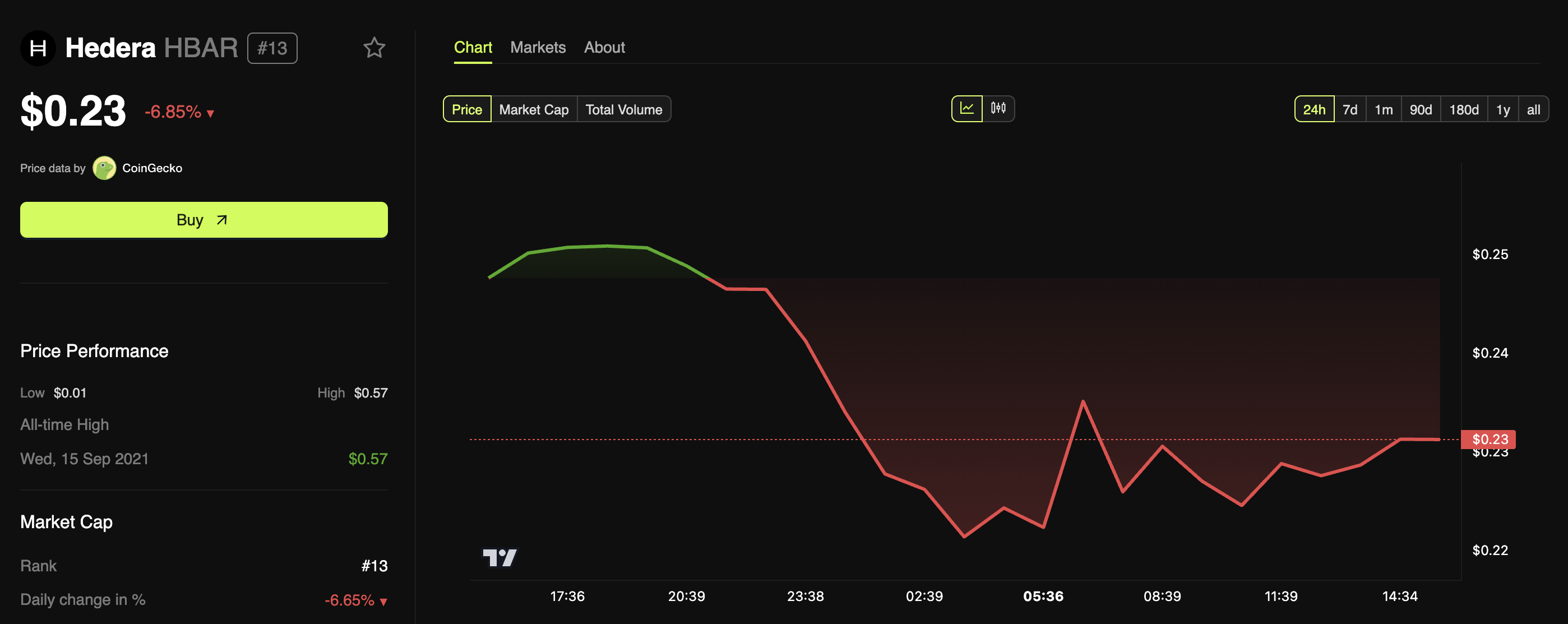Click the CoinGecko gecko logo
This screenshot has height=624, width=1568.
click(104, 168)
